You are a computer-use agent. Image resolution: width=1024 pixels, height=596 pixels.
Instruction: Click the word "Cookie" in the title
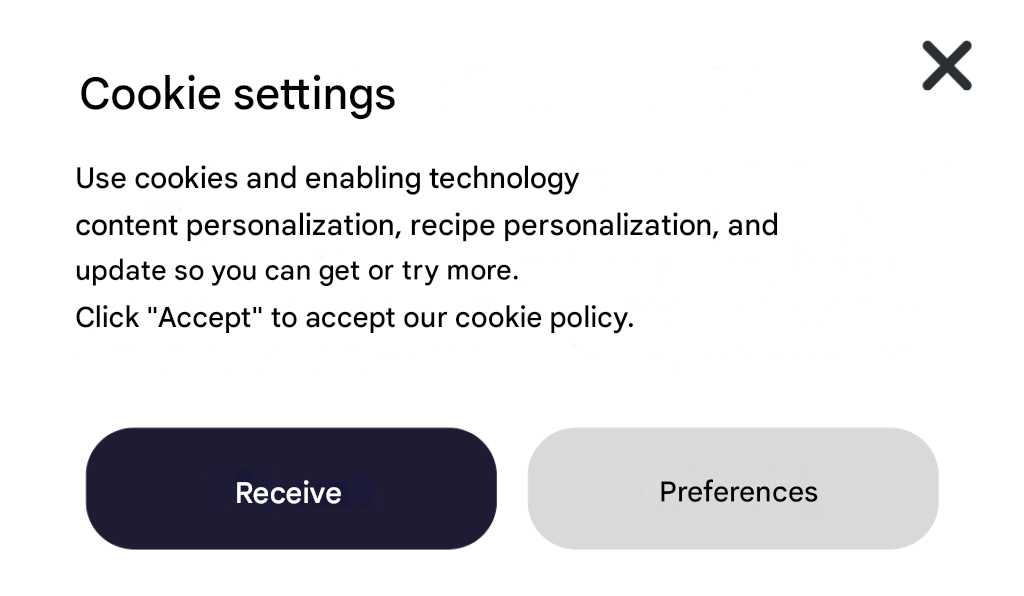[149, 94]
